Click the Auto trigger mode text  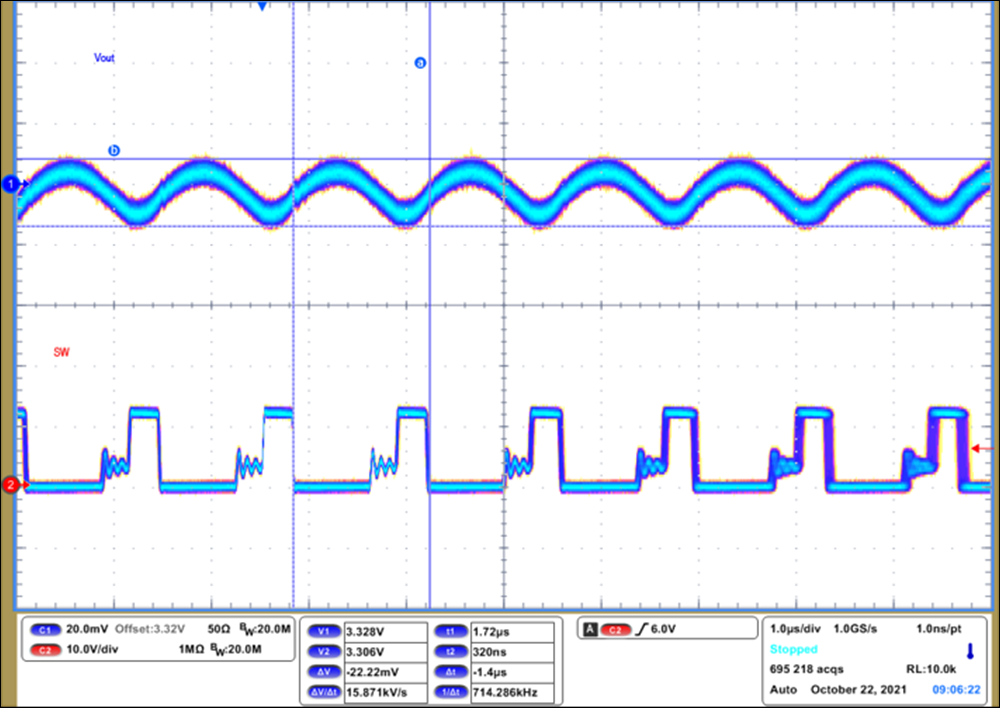pyautogui.click(x=783, y=690)
